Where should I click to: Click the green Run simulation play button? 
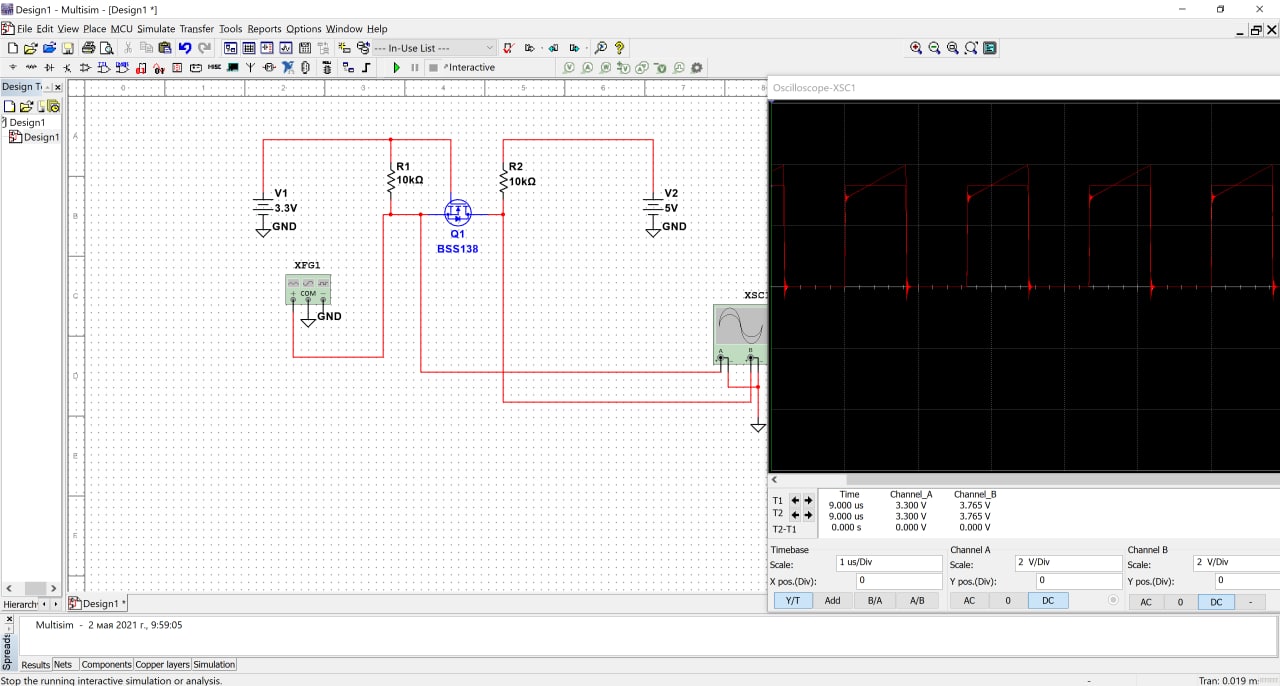pyautogui.click(x=397, y=68)
